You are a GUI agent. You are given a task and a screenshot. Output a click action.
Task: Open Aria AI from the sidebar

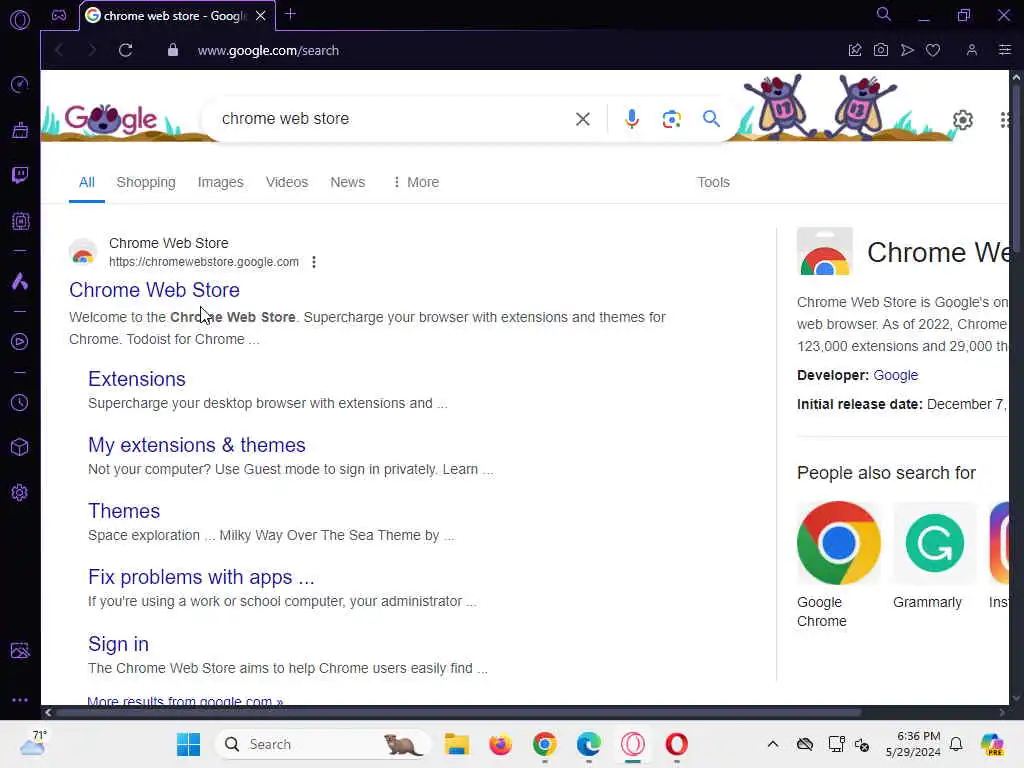[x=20, y=281]
